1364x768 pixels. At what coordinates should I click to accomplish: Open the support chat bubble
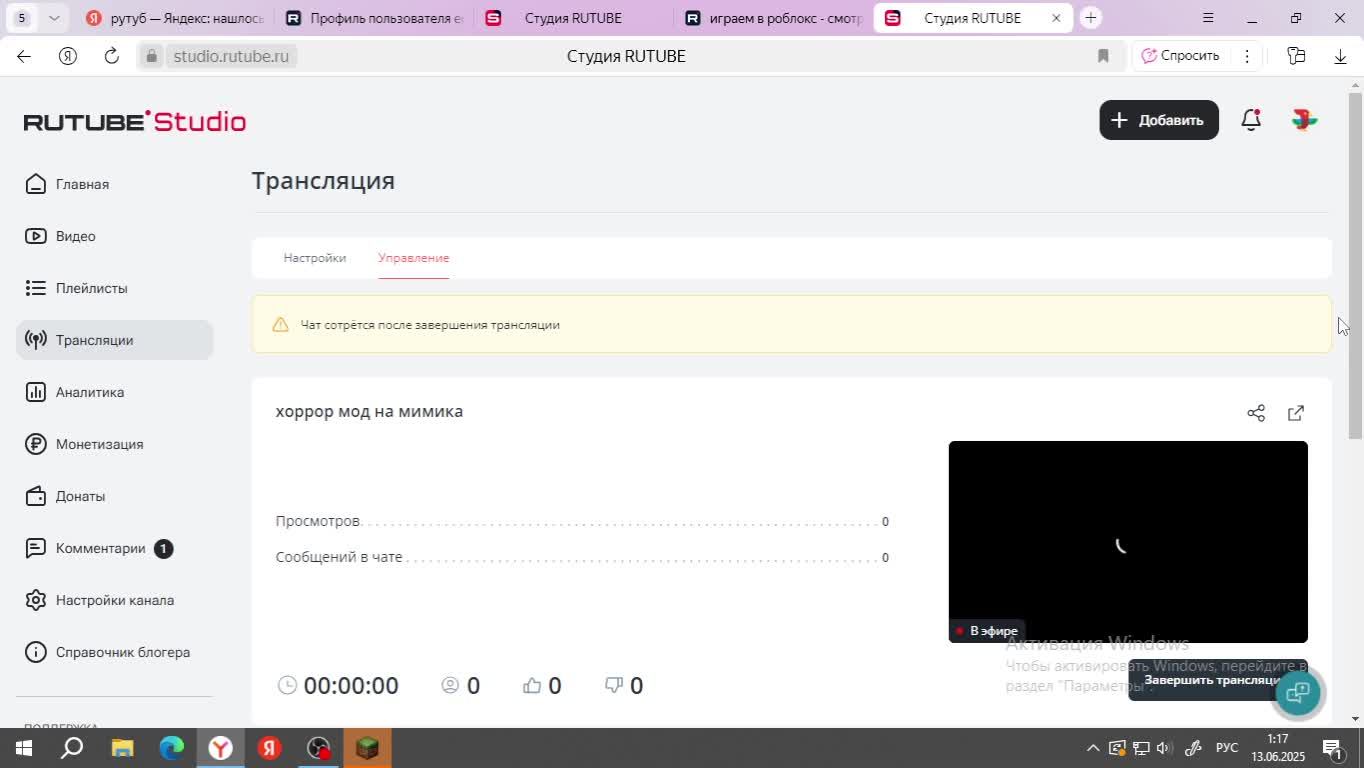pos(1298,692)
